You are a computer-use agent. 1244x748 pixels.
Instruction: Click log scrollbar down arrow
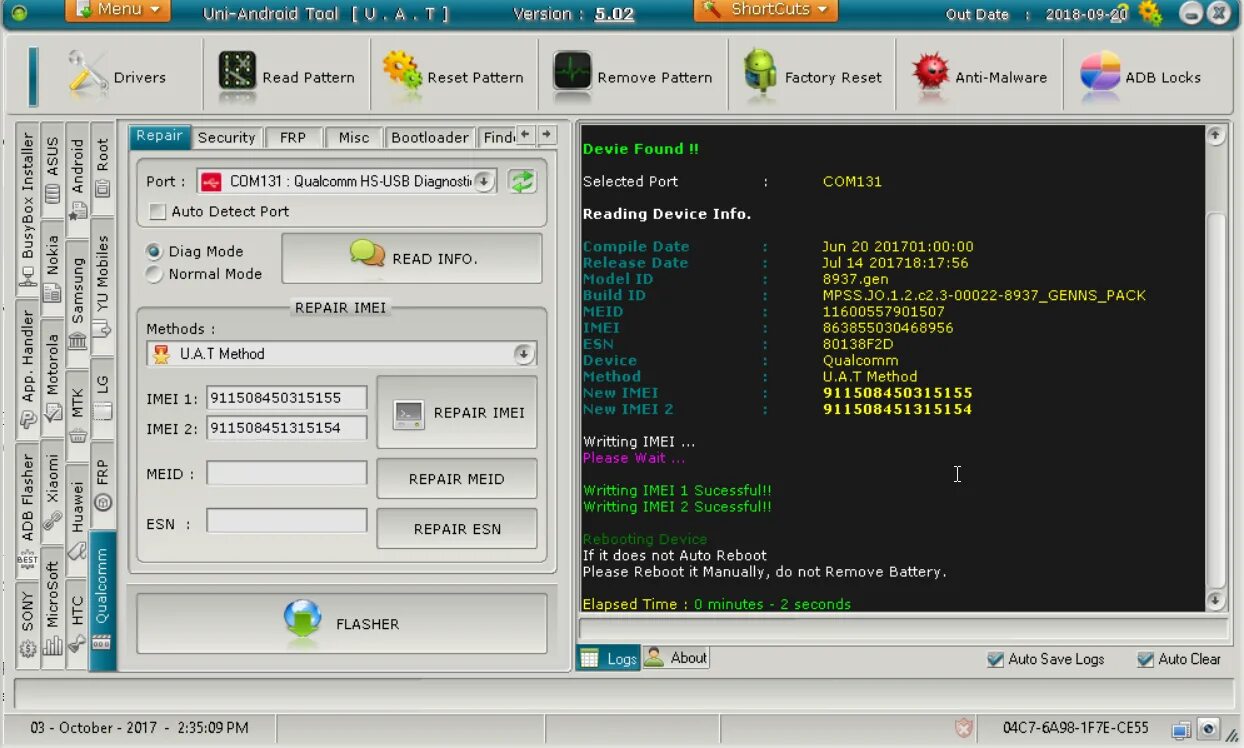(x=1216, y=601)
